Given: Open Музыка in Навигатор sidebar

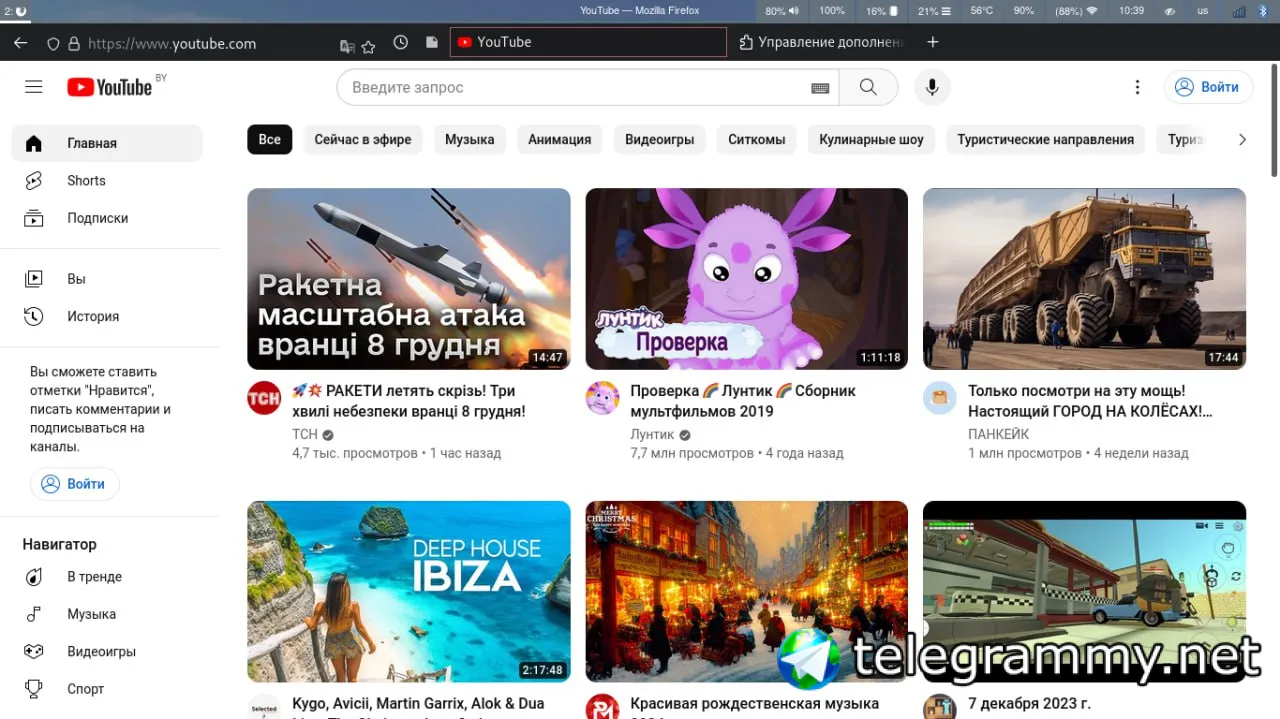Looking at the screenshot, I should coord(107,614).
